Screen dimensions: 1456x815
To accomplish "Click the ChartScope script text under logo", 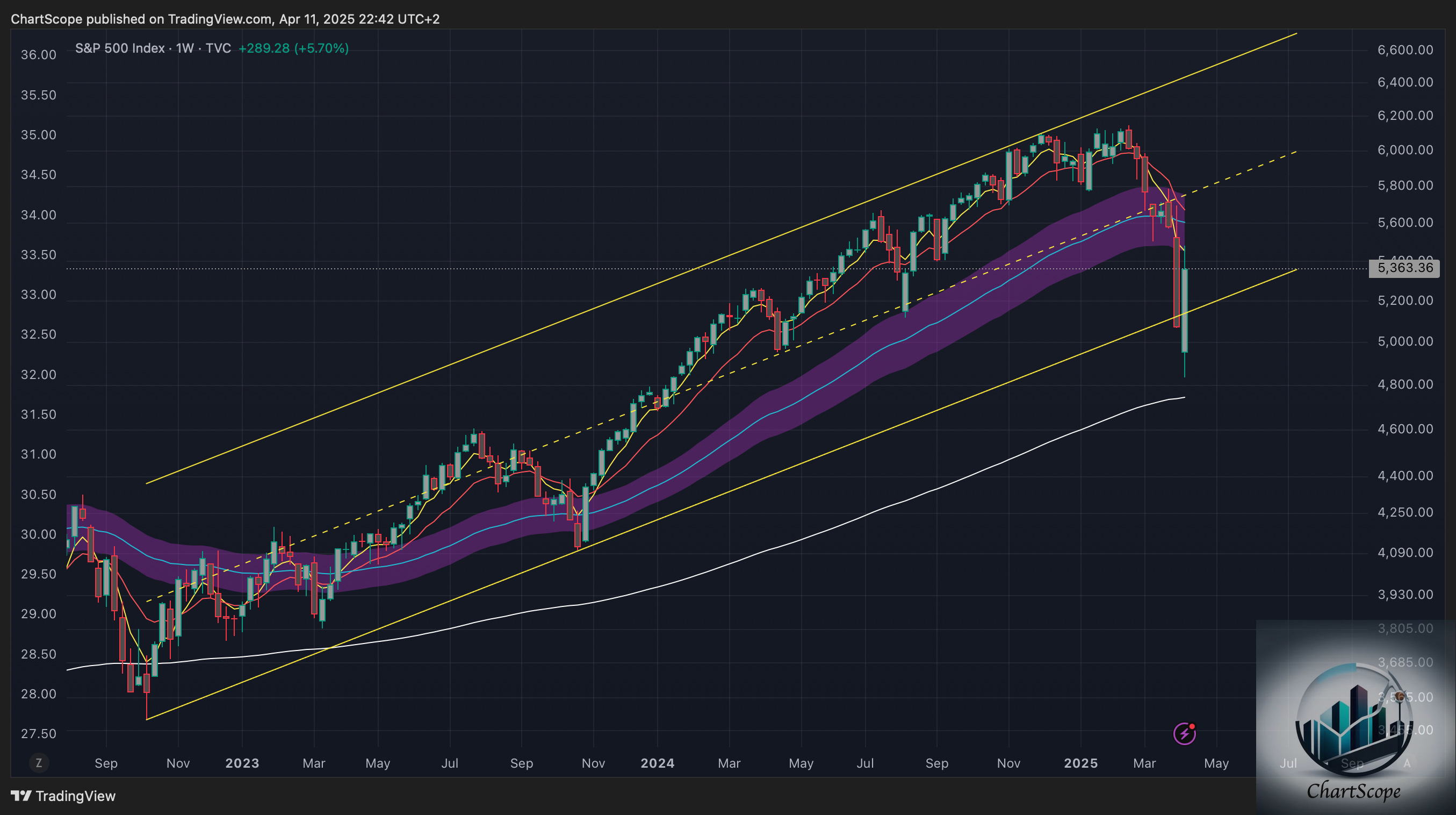I will pyautogui.click(x=1354, y=790).
